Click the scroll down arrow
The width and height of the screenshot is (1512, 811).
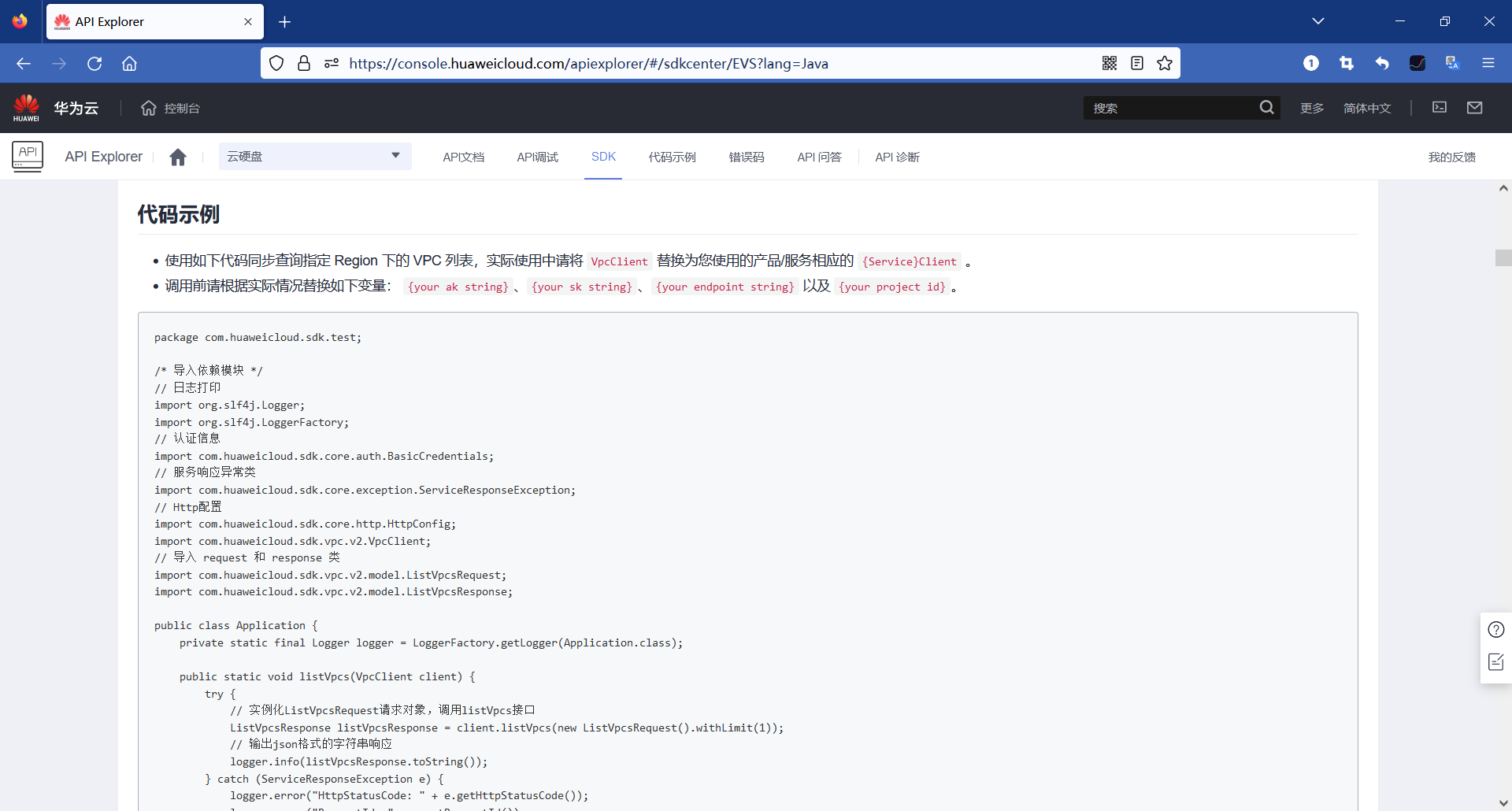click(x=1503, y=803)
